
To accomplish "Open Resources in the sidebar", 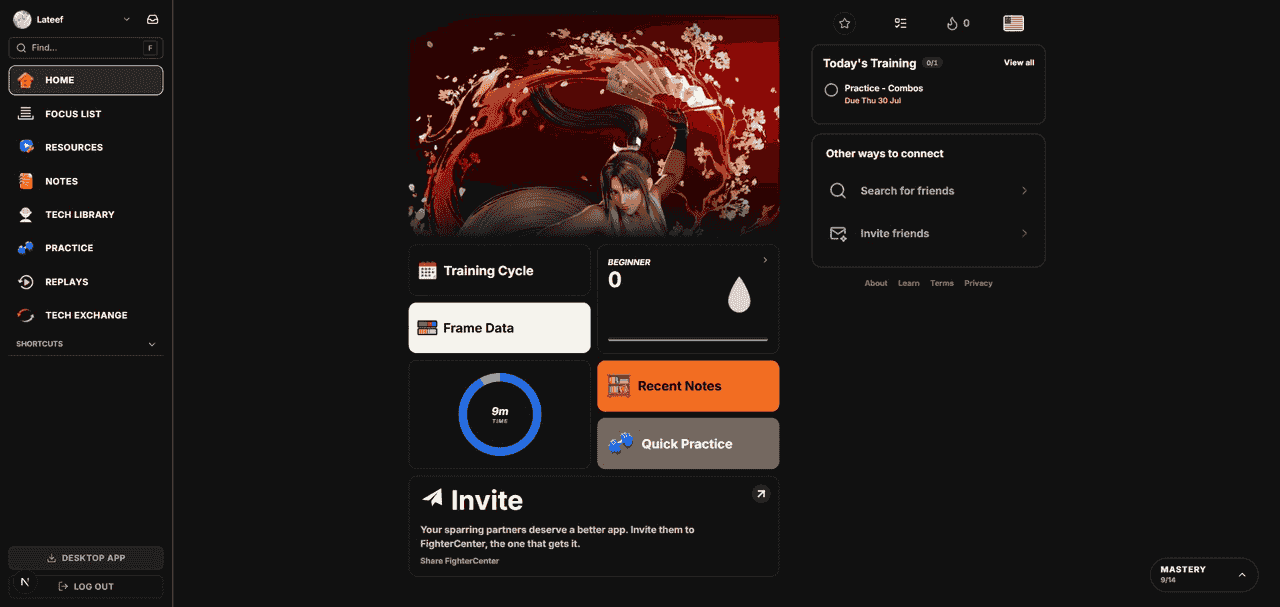I will [86, 147].
